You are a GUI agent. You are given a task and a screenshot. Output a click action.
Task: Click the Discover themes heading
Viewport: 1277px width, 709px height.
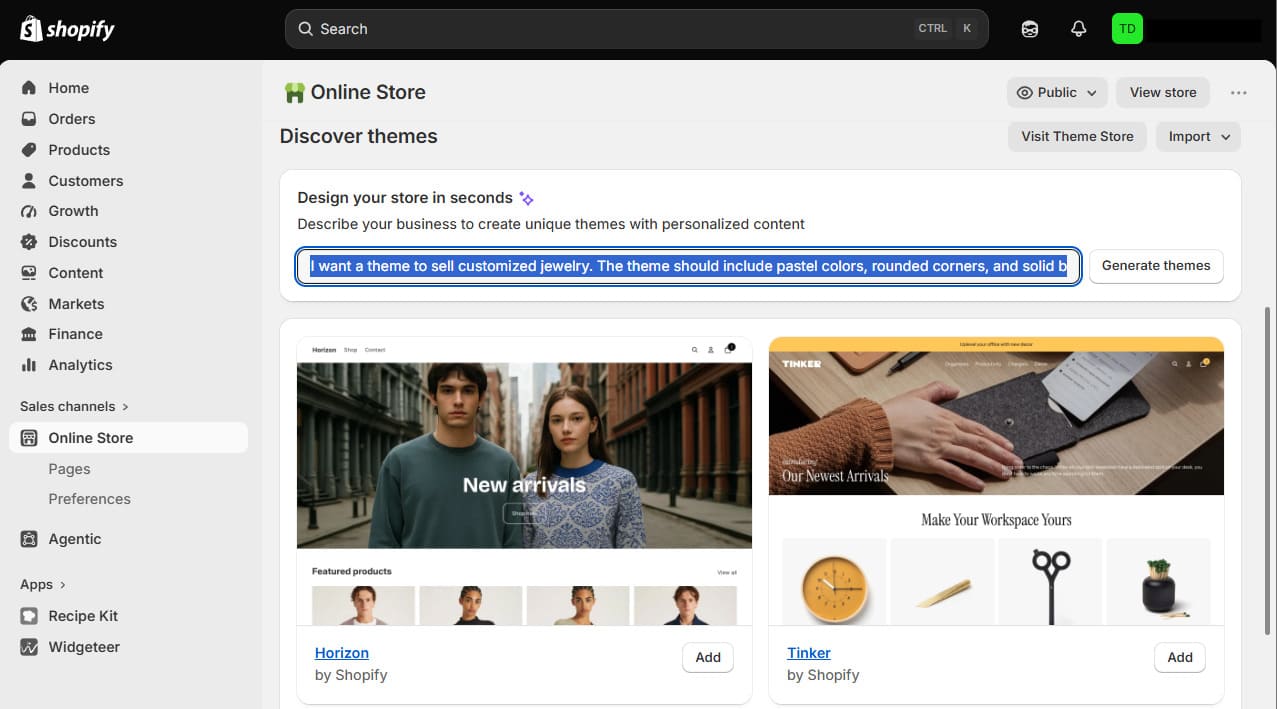point(358,136)
